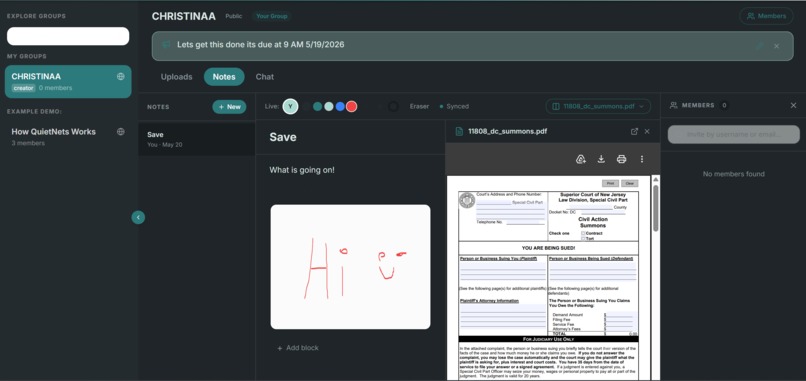Pick the blue pen color
Viewport: 806px width, 381px height.
pyautogui.click(x=340, y=106)
